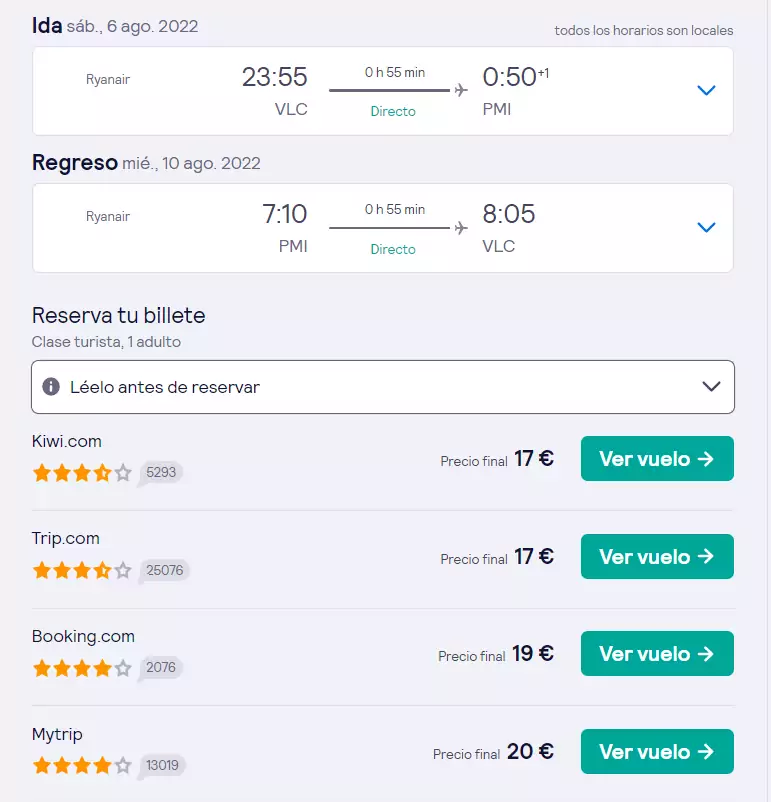This screenshot has width=771, height=802.
Task: Click Ver vuelo for Booking.com
Action: tap(657, 654)
